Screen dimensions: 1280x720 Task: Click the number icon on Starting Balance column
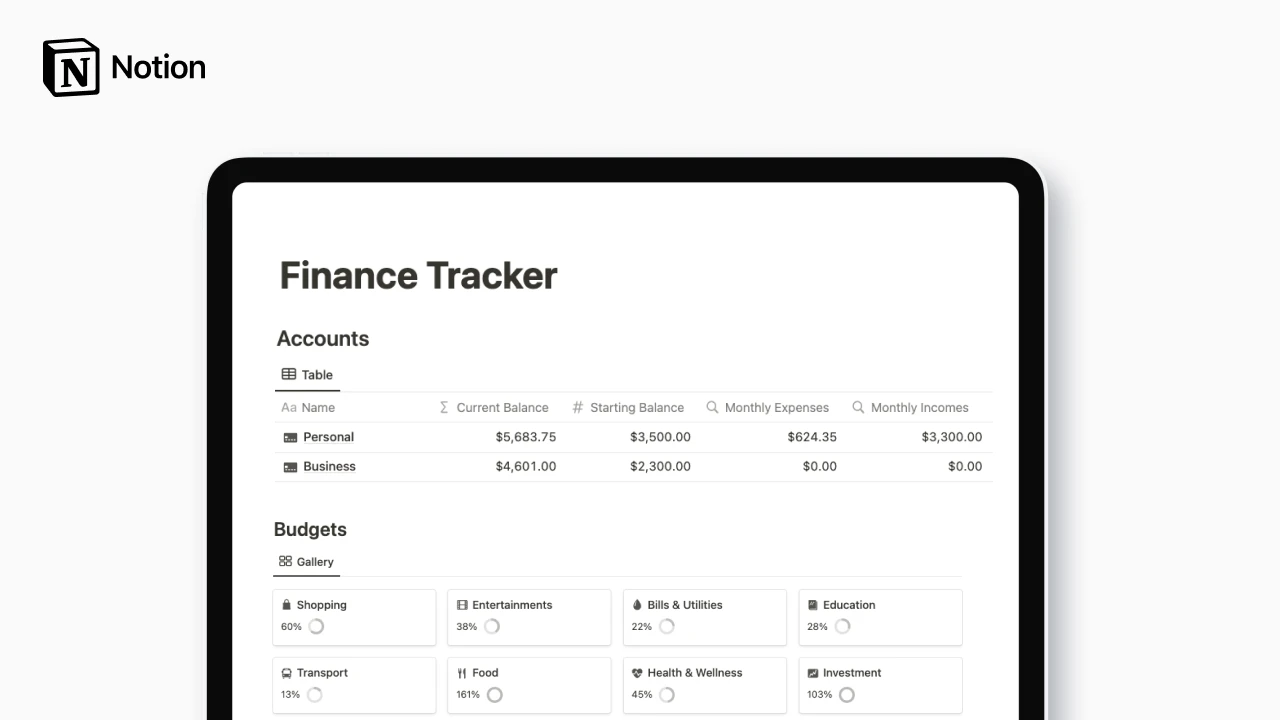click(577, 407)
